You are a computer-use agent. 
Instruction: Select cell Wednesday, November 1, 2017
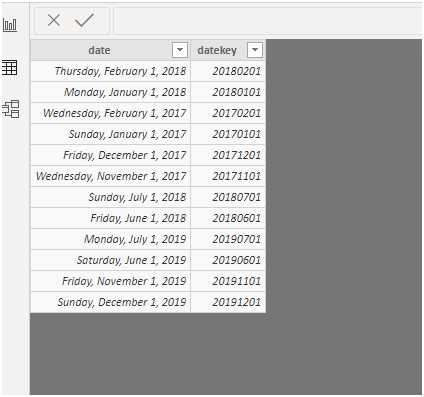point(110,176)
